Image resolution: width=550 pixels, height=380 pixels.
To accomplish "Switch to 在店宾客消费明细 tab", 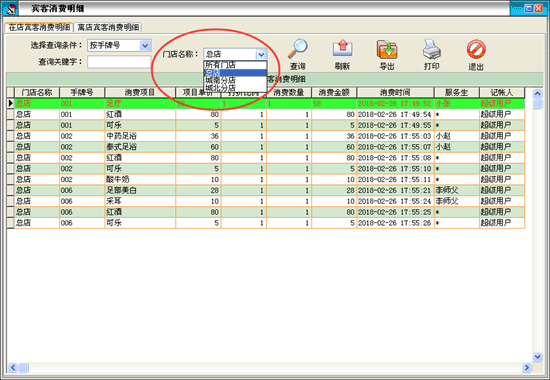I will 39,27.
